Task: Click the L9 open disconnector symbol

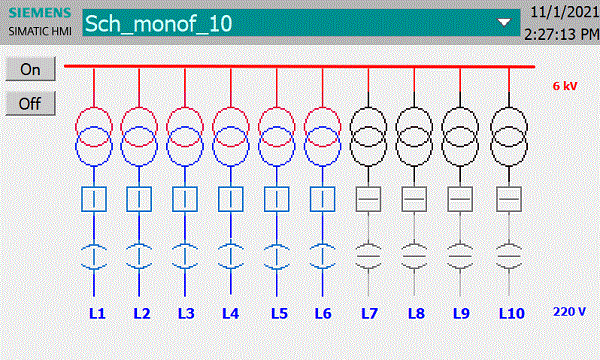Action: [460, 256]
